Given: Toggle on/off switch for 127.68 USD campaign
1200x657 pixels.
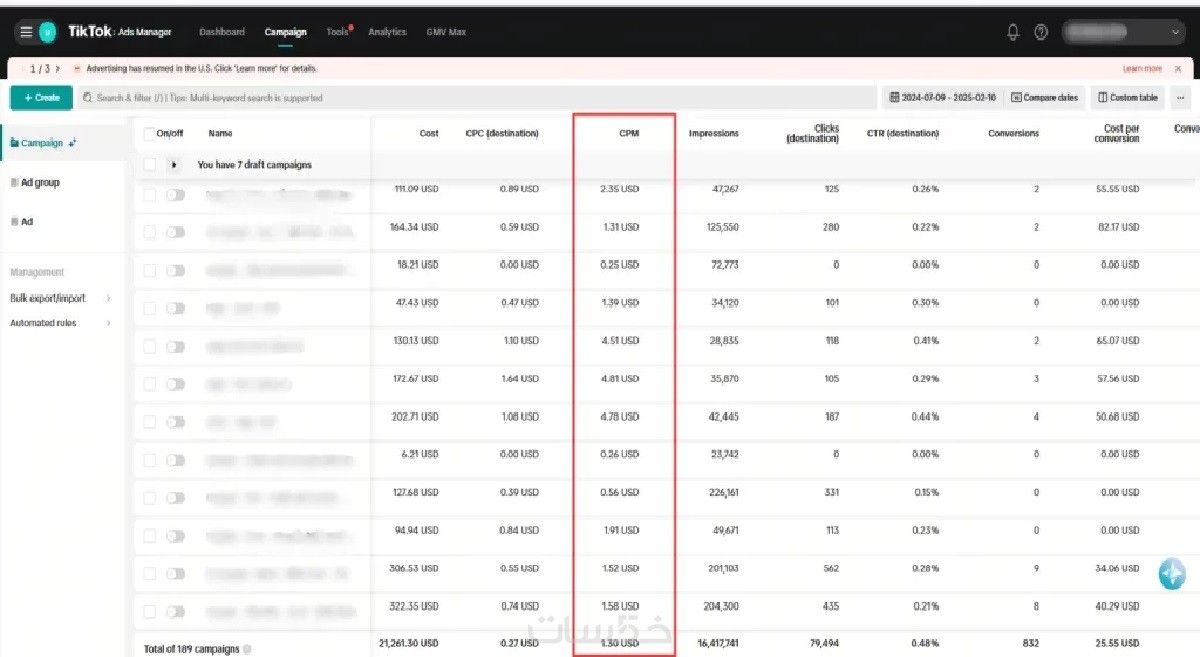Looking at the screenshot, I should (175, 497).
